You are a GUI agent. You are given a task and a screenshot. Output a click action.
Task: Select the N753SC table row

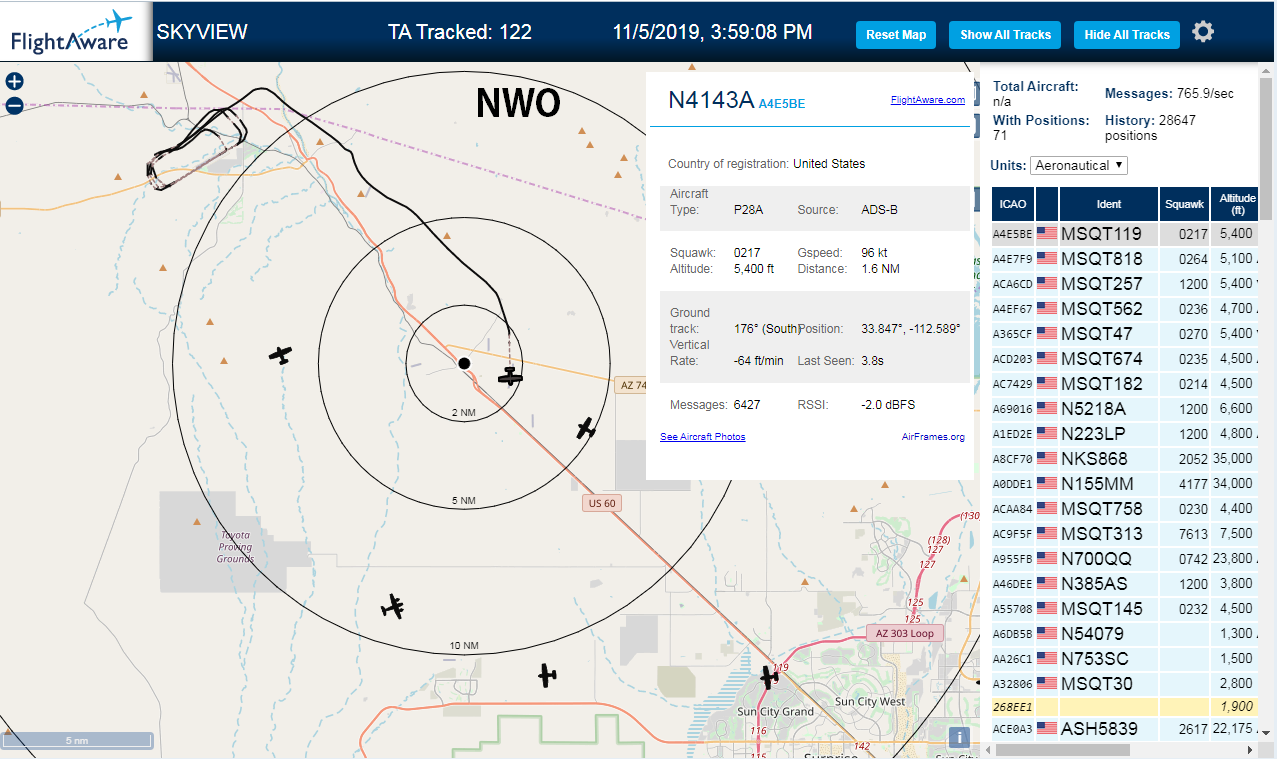coord(1124,659)
